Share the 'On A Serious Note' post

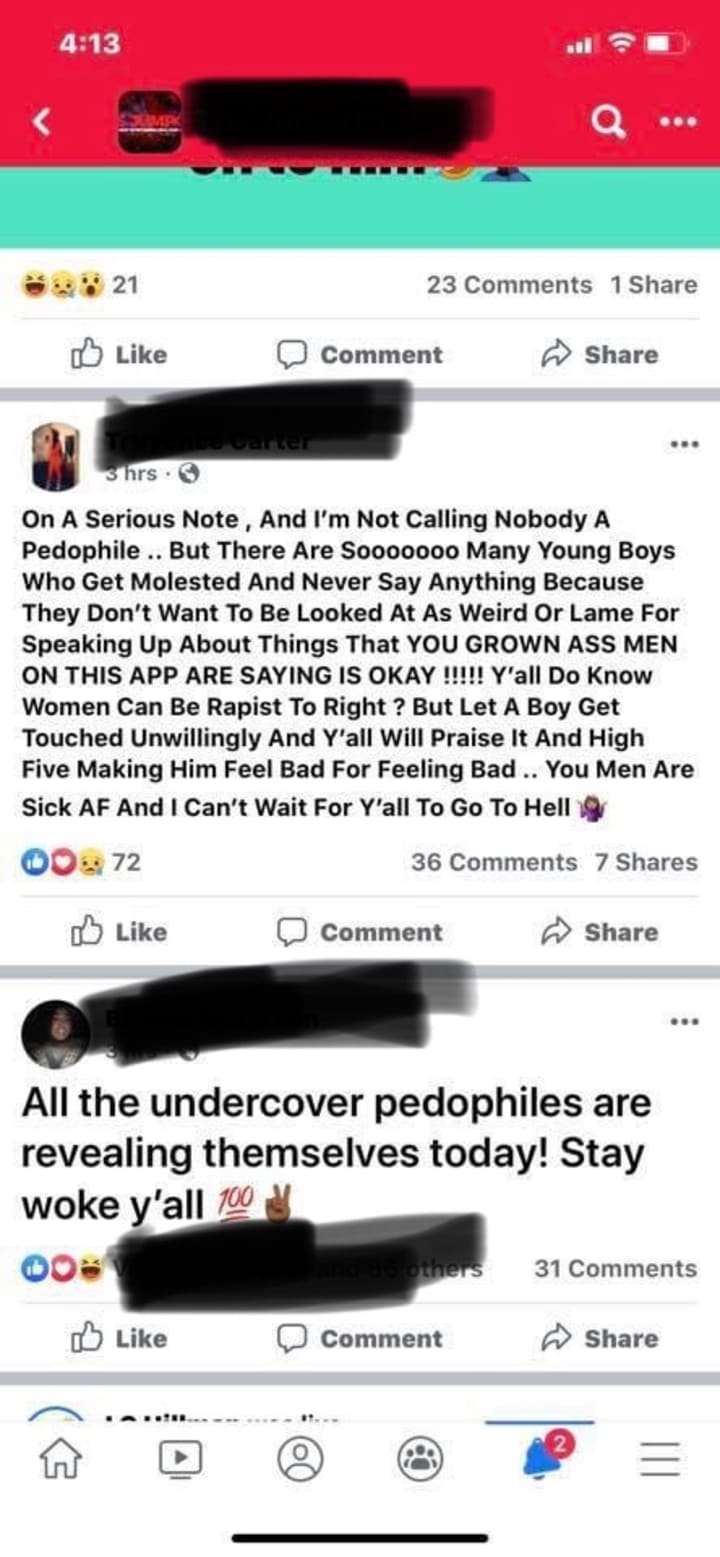pos(600,931)
